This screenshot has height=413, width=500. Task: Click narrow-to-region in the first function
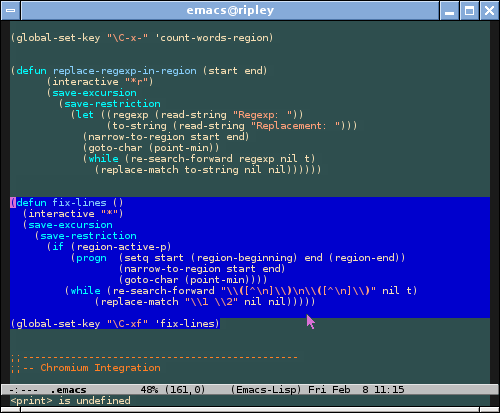tap(136, 137)
